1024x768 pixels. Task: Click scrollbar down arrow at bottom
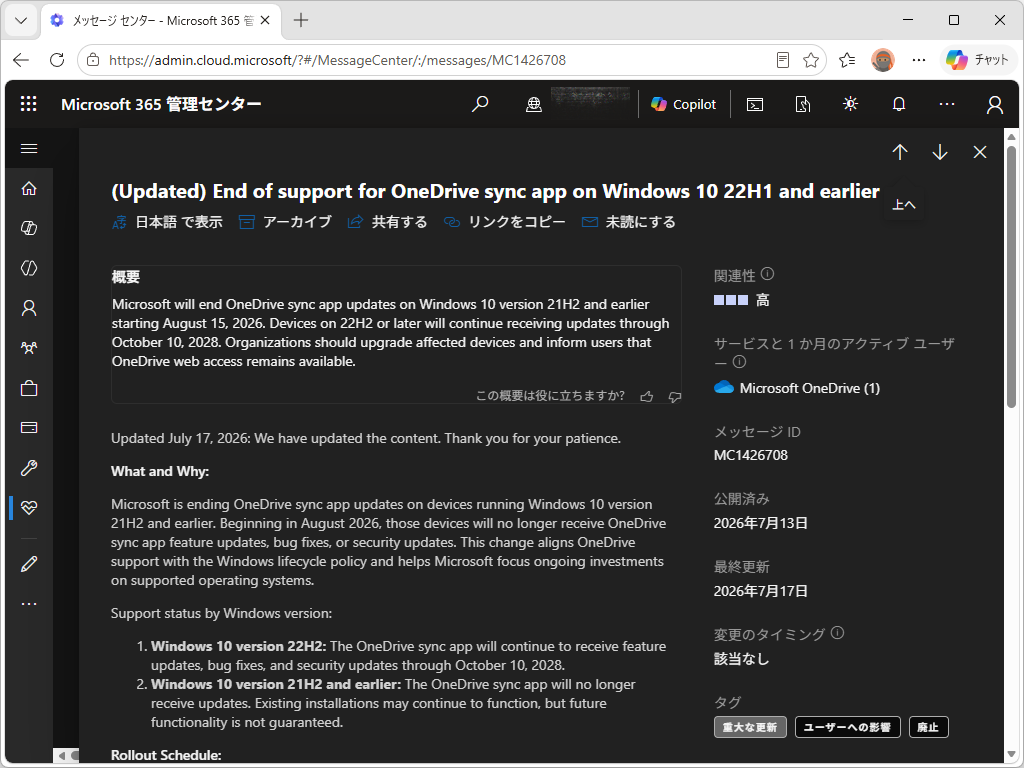pos(1011,754)
